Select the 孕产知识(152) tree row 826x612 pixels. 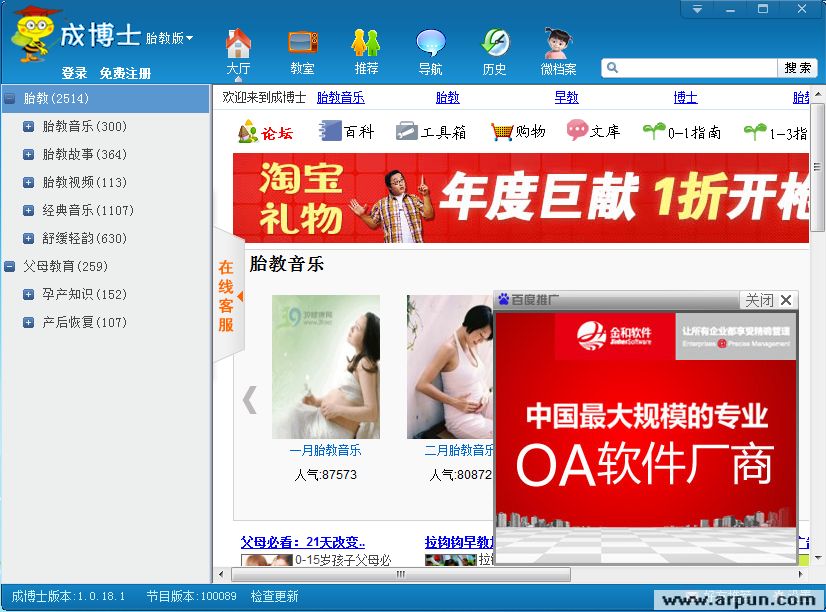click(x=105, y=294)
